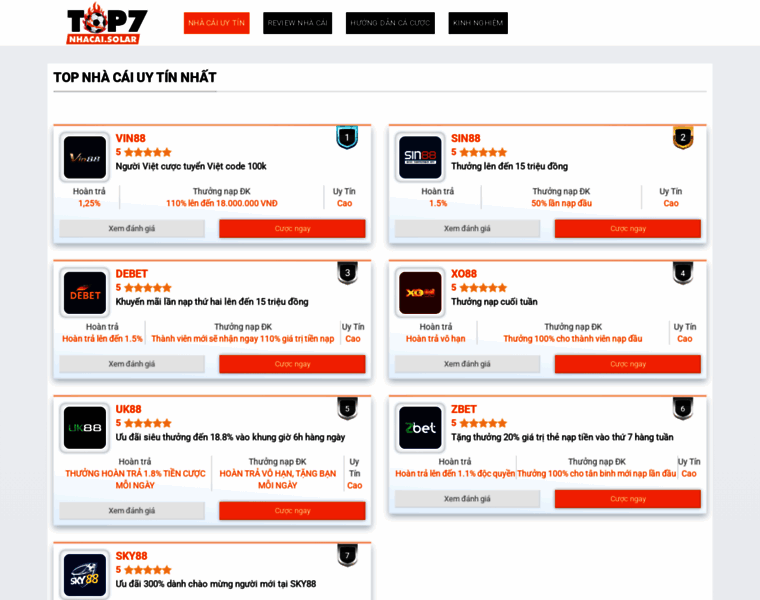This screenshot has width=760, height=600.
Task: Open the XO88 title link
Action: click(464, 274)
